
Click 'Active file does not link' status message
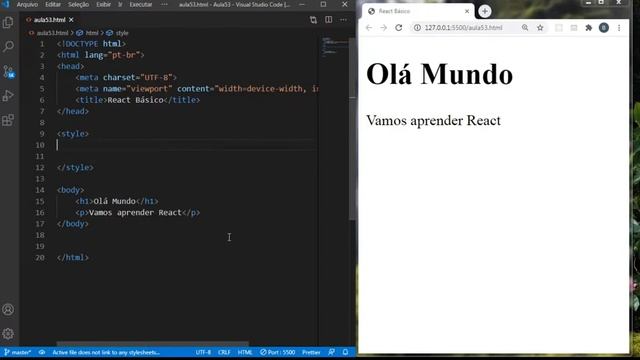click(106, 352)
